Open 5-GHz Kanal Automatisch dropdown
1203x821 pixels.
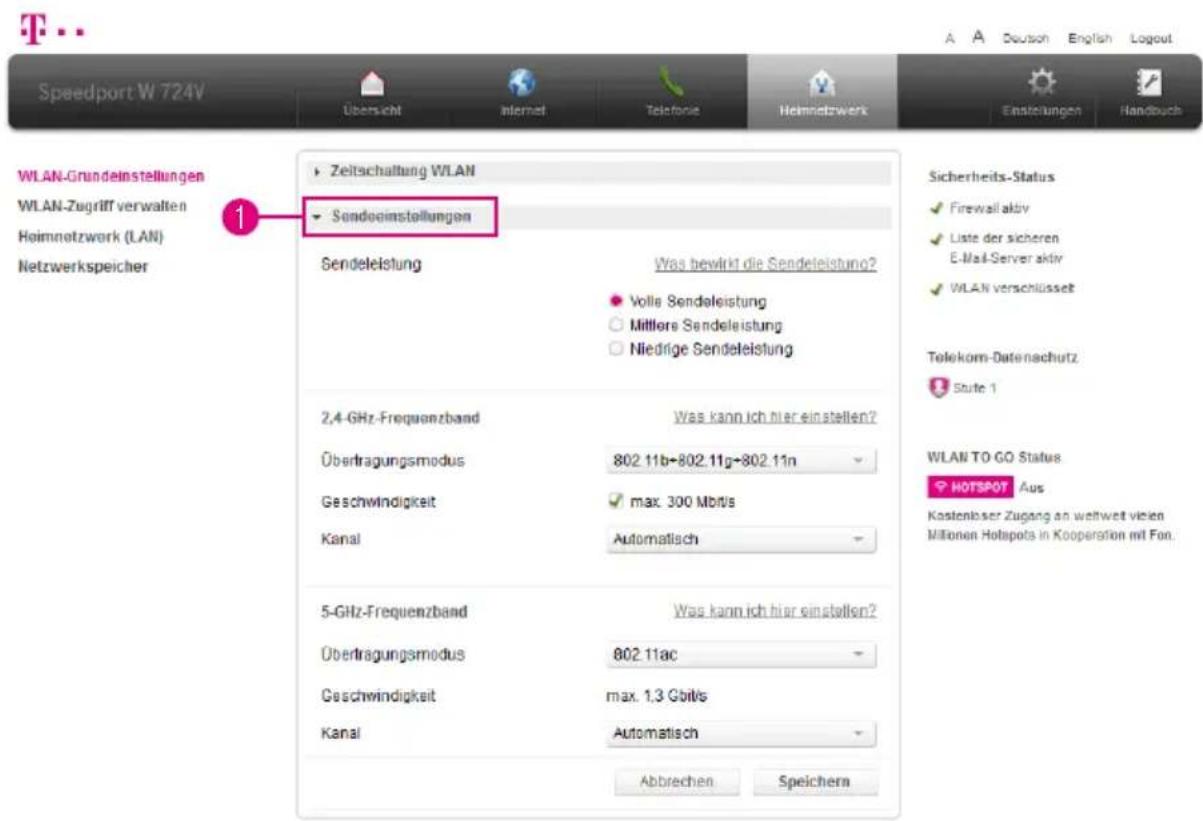(741, 733)
